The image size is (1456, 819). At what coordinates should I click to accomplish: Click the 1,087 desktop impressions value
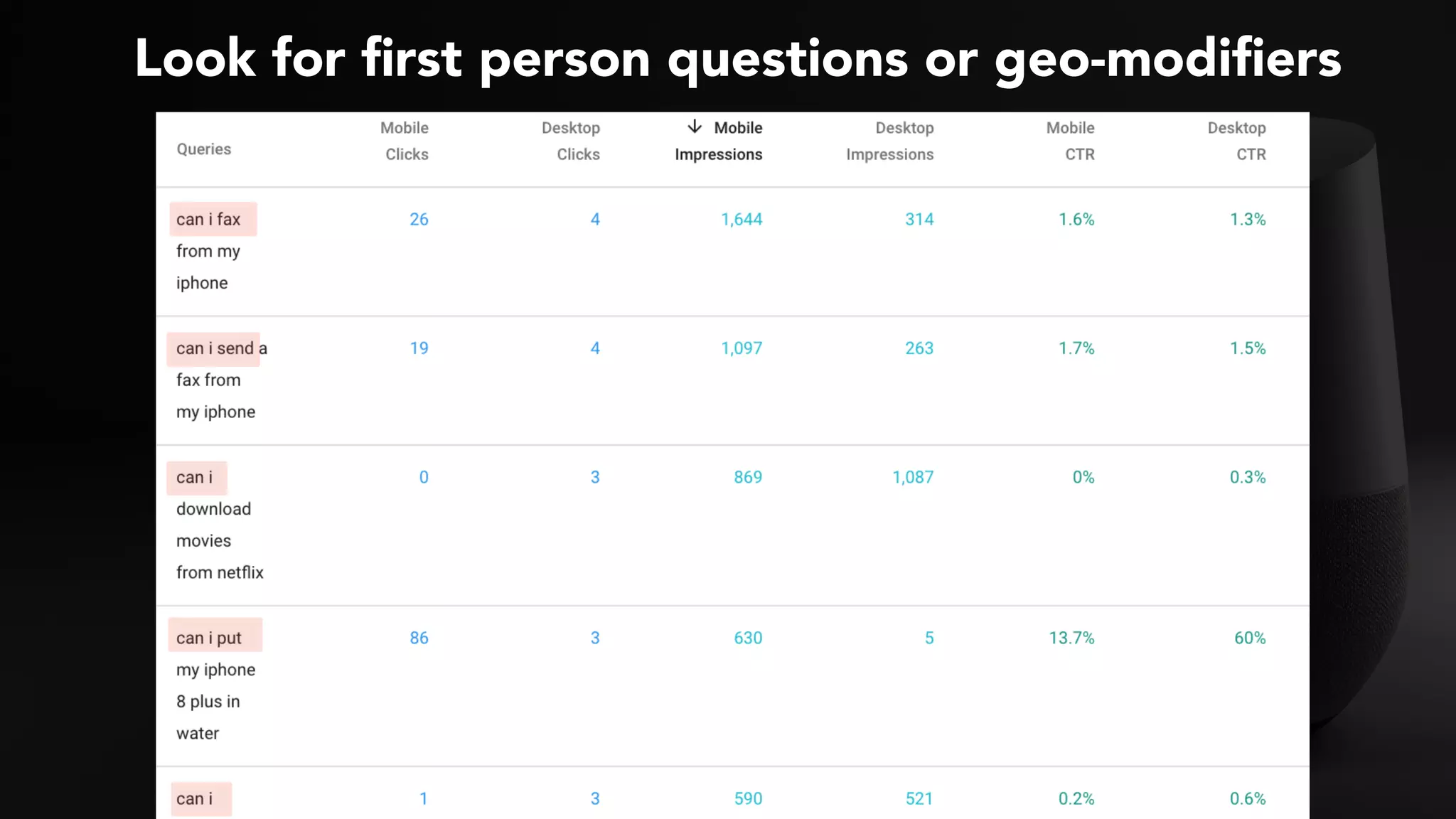pyautogui.click(x=913, y=477)
